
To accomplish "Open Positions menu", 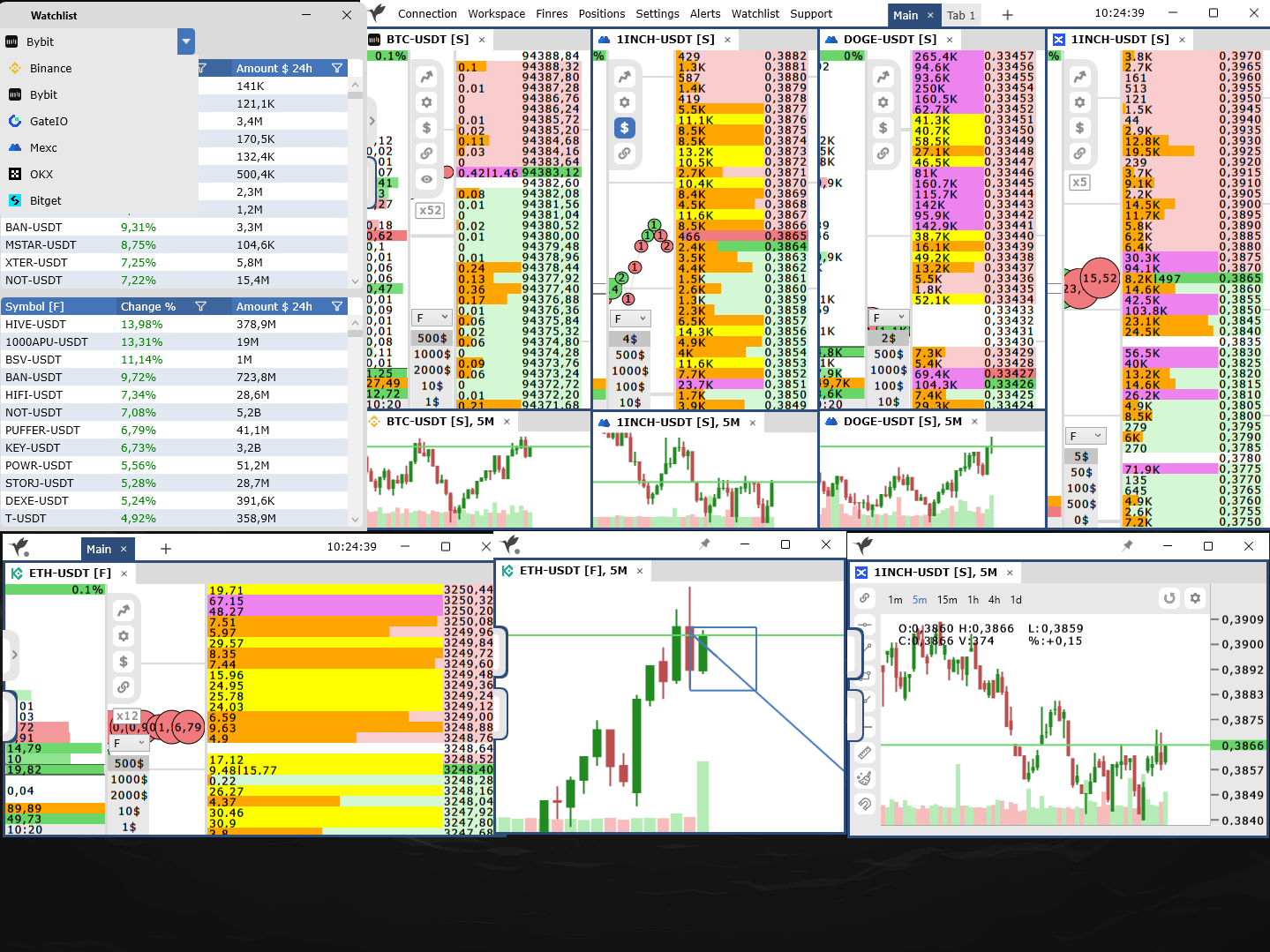I will click(602, 13).
